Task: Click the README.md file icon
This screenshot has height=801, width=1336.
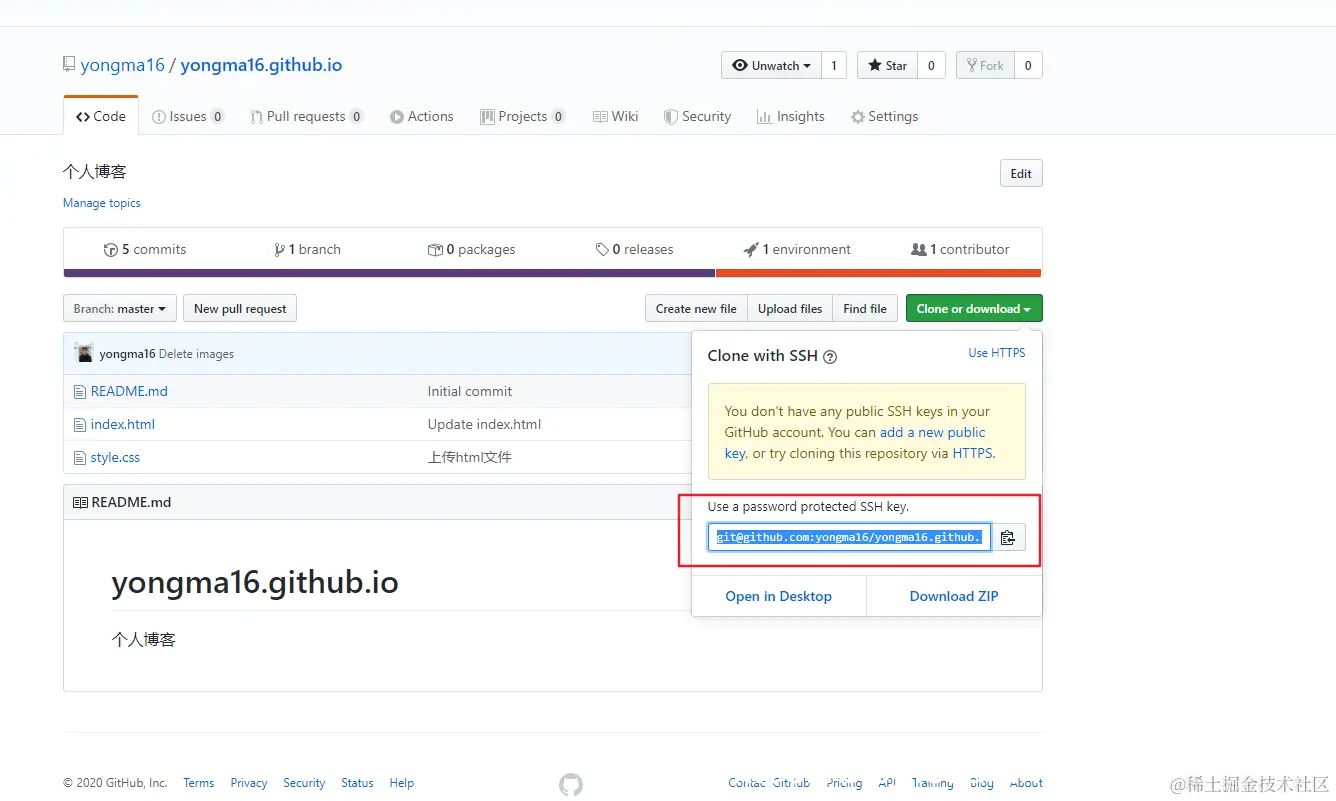Action: coord(80,391)
